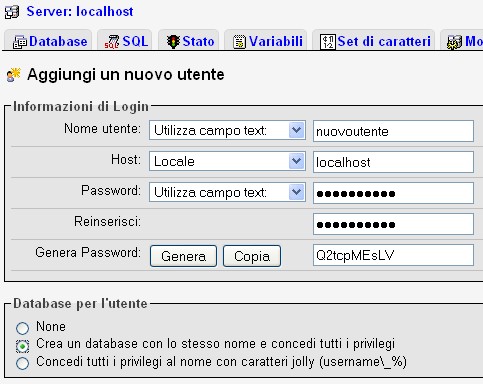Open the Host Locale dropdown

pyautogui.click(x=227, y=161)
